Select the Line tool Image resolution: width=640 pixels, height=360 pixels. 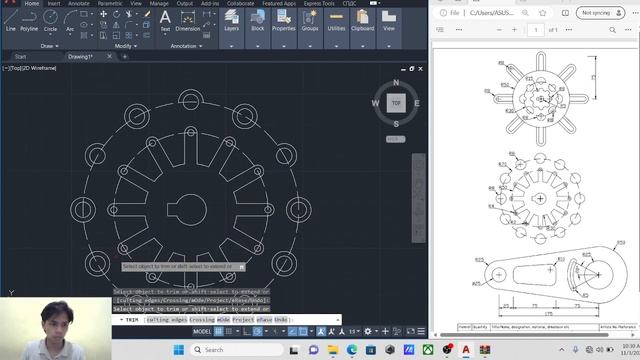10,21
